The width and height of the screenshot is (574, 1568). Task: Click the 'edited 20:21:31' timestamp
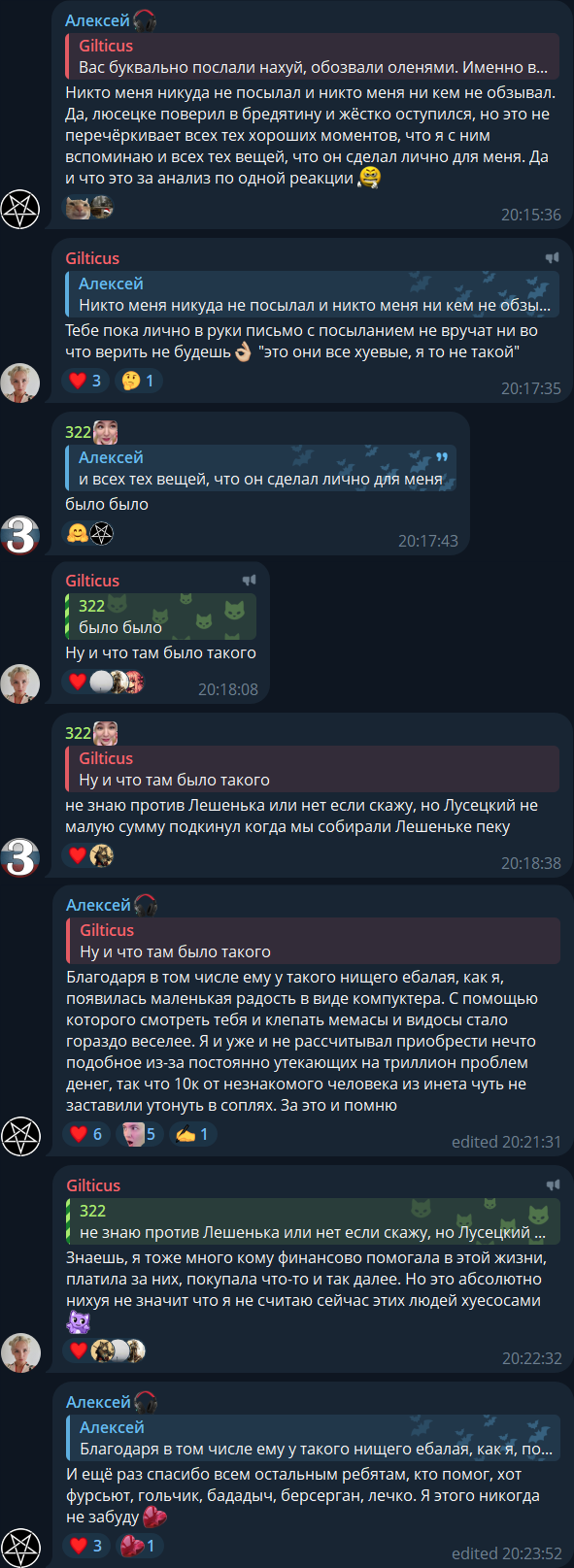tap(506, 1142)
